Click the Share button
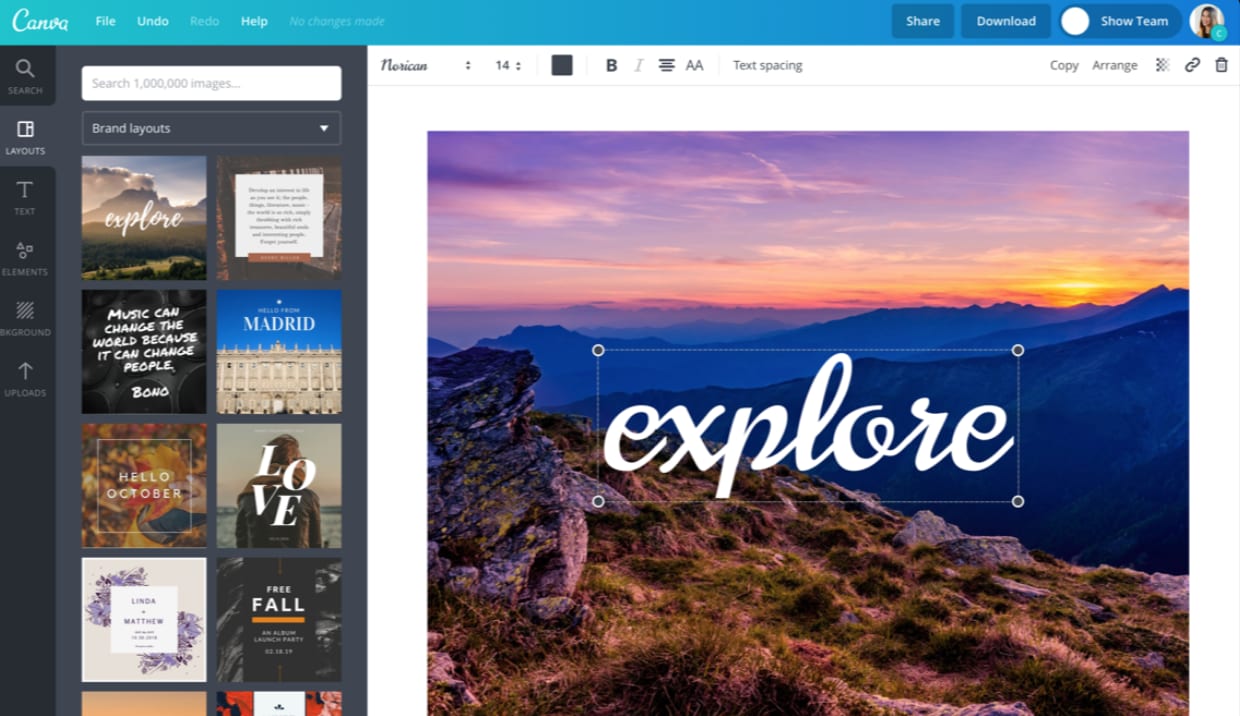Screen dimensions: 1240x716 tap(922, 20)
